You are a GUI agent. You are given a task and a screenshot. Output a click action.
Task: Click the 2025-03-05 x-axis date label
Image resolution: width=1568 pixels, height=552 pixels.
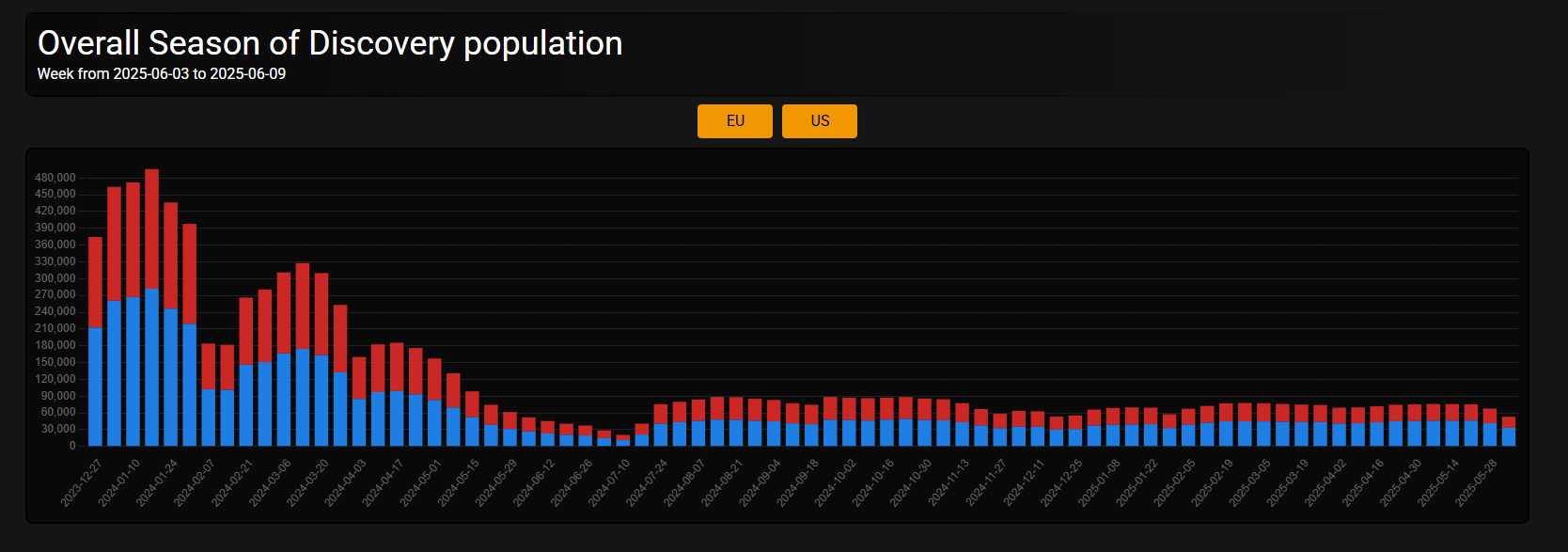coord(1250,483)
